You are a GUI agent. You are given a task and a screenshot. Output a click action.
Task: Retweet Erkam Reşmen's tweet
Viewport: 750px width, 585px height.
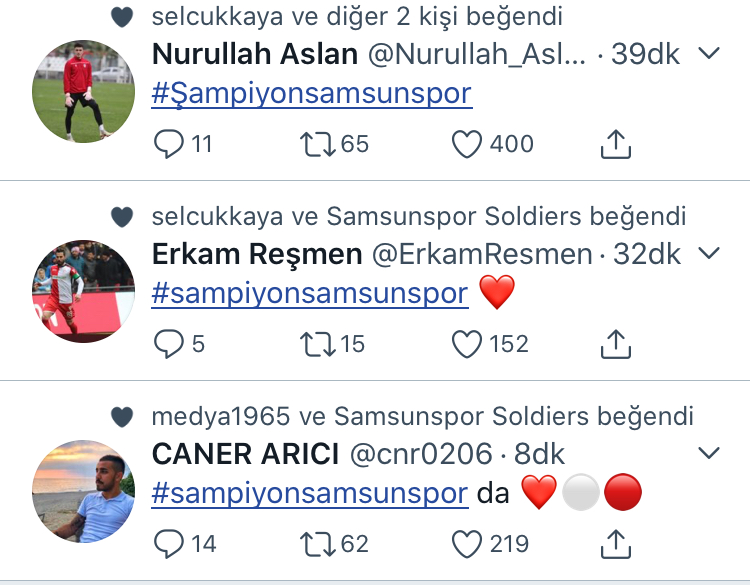pos(318,344)
